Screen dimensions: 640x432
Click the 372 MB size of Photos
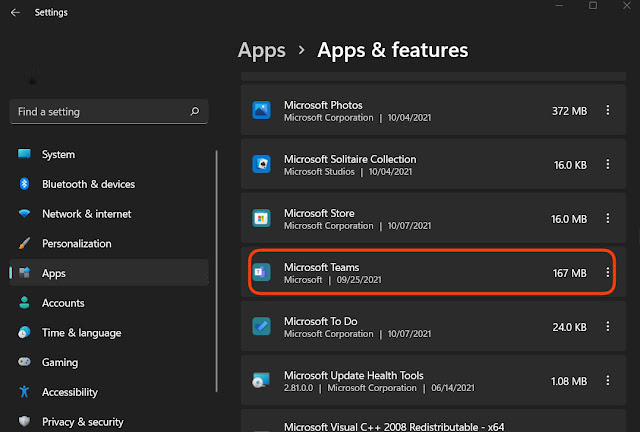569,111
